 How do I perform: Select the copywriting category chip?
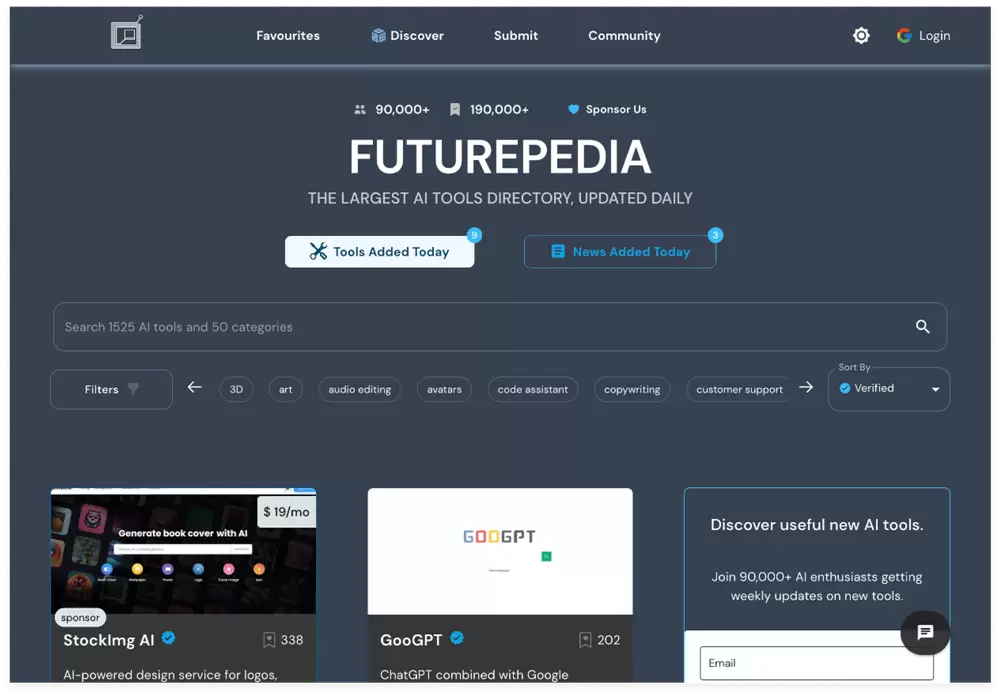click(631, 389)
